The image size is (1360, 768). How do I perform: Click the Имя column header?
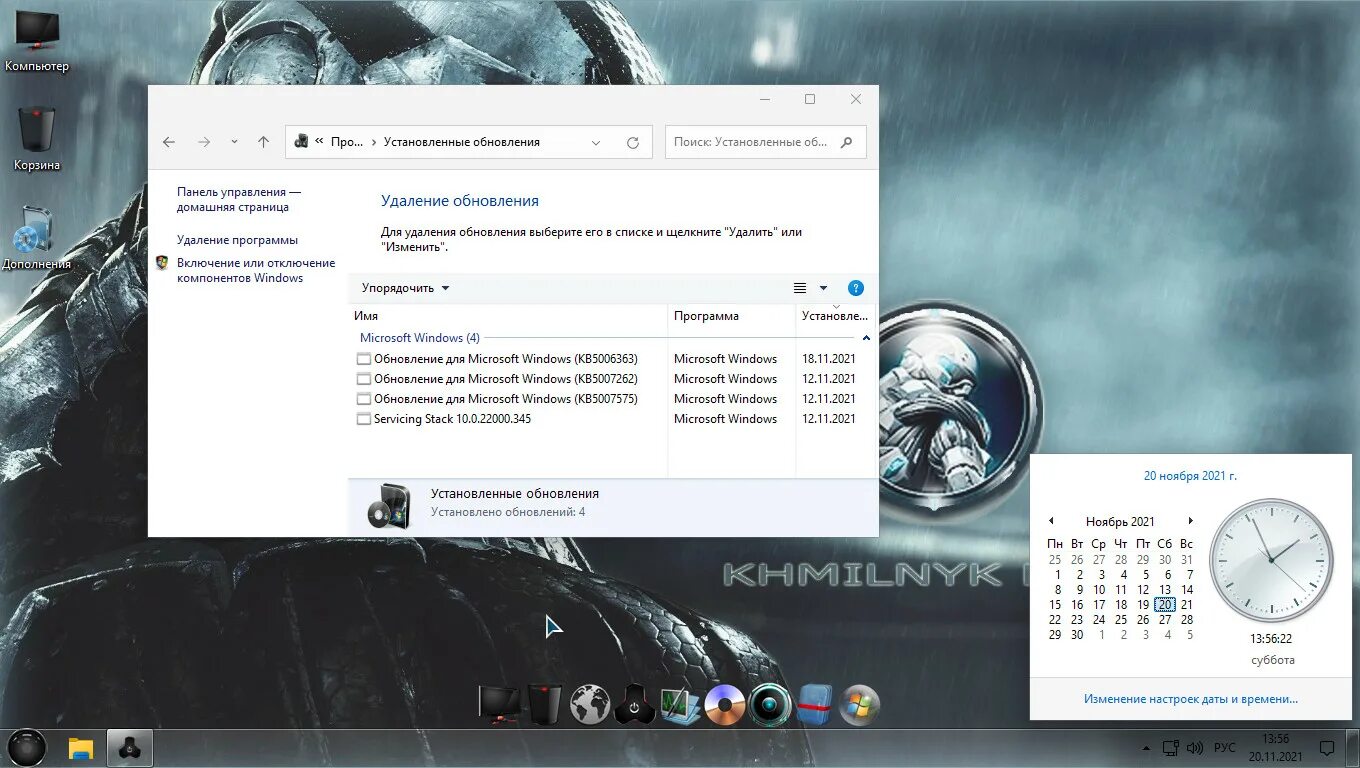(508, 316)
